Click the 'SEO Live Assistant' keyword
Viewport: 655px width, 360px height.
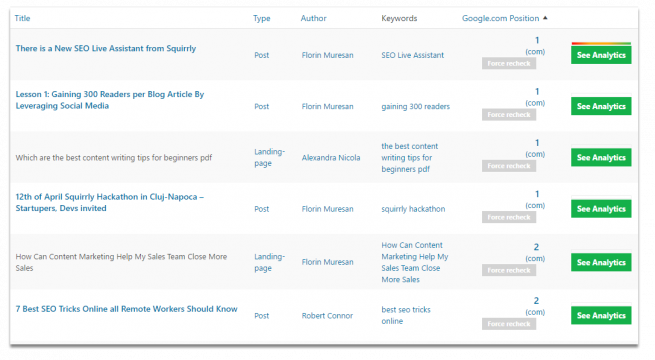[412, 55]
